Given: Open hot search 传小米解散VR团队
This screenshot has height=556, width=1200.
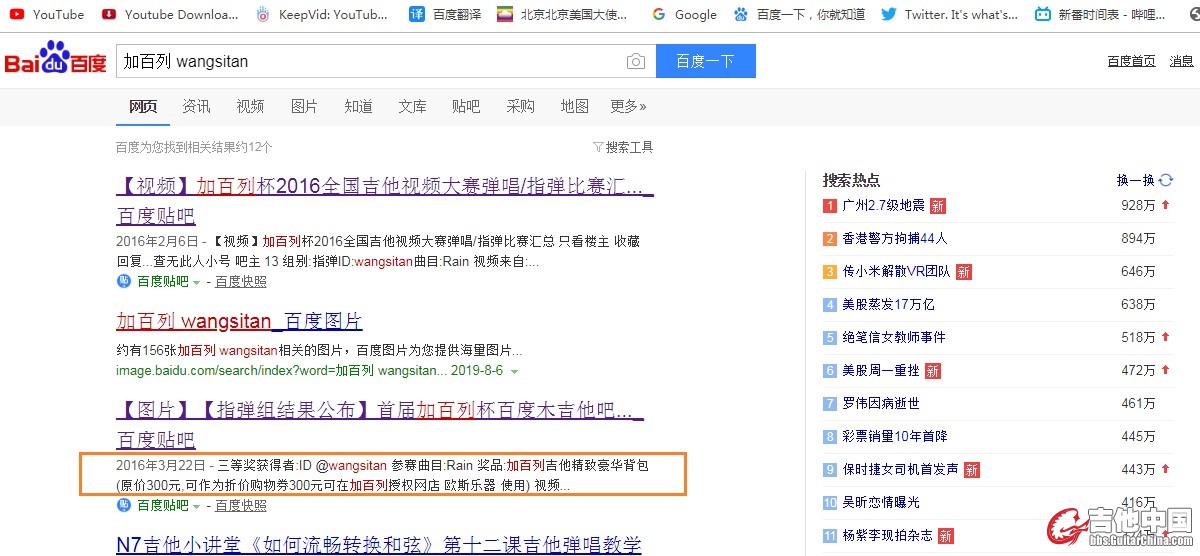Looking at the screenshot, I should [896, 271].
